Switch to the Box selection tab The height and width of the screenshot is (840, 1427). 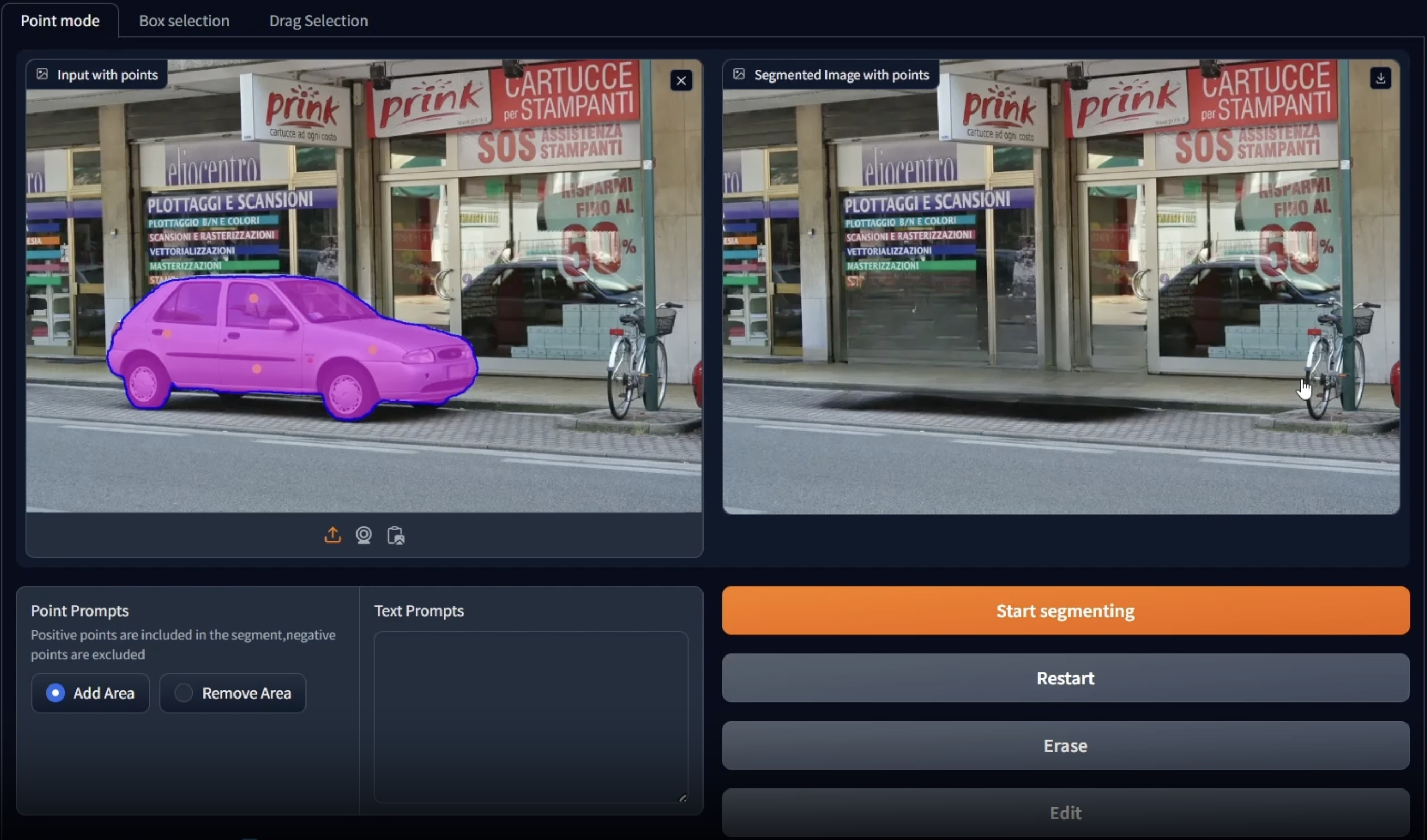[184, 21]
